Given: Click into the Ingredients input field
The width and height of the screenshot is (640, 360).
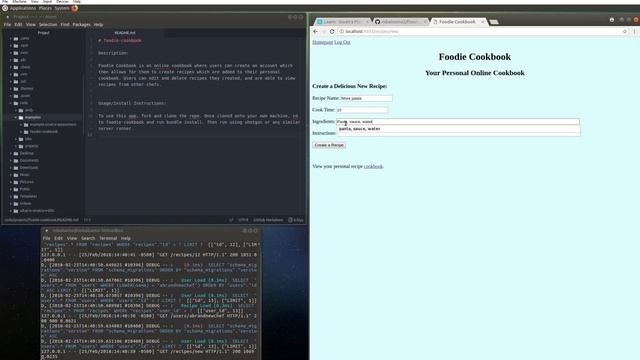Looking at the screenshot, I should [458, 121].
